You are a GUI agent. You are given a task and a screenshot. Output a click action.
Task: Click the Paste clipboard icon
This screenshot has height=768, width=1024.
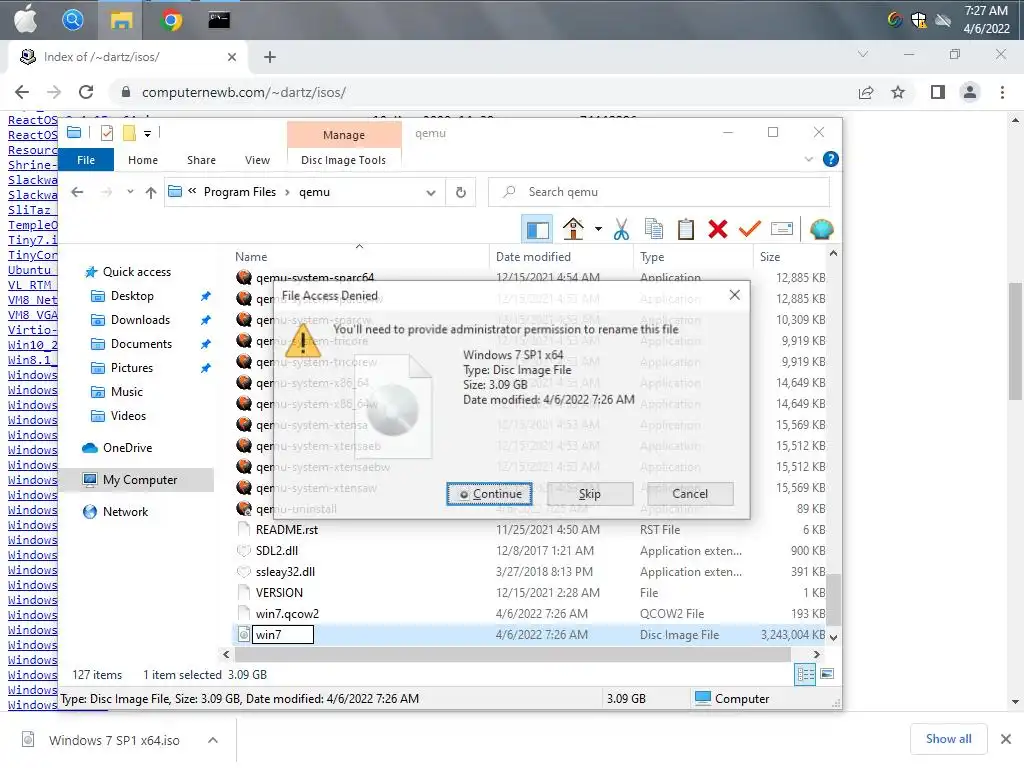click(x=686, y=229)
